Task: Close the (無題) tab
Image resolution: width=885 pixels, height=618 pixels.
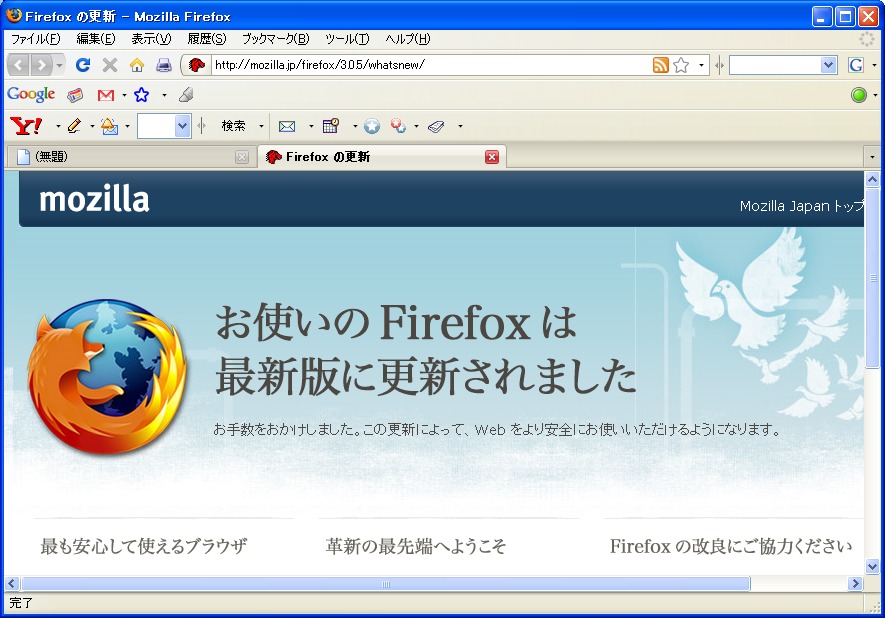Action: click(242, 157)
